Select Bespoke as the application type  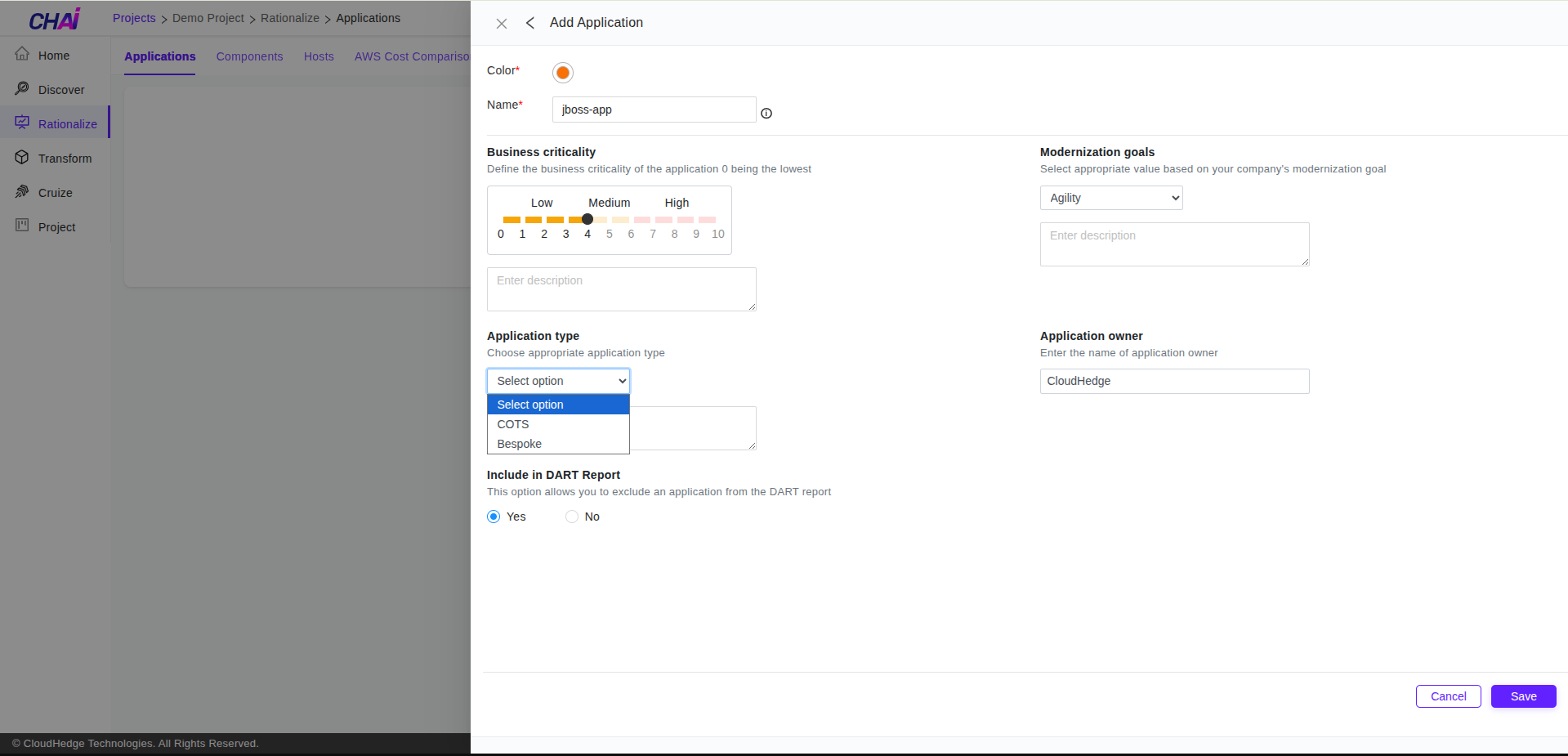(x=519, y=444)
